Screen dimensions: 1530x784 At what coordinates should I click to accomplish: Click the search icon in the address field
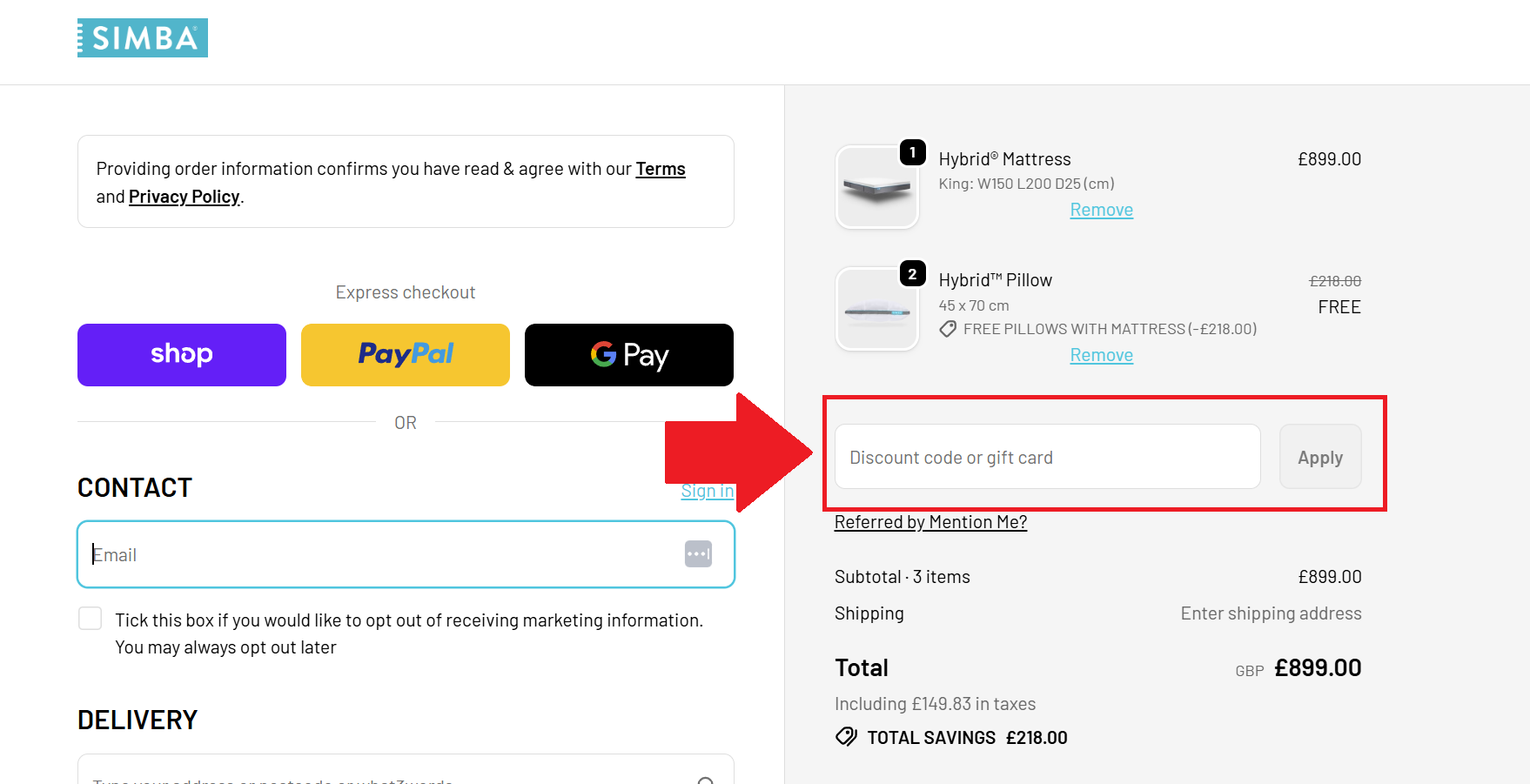706,780
